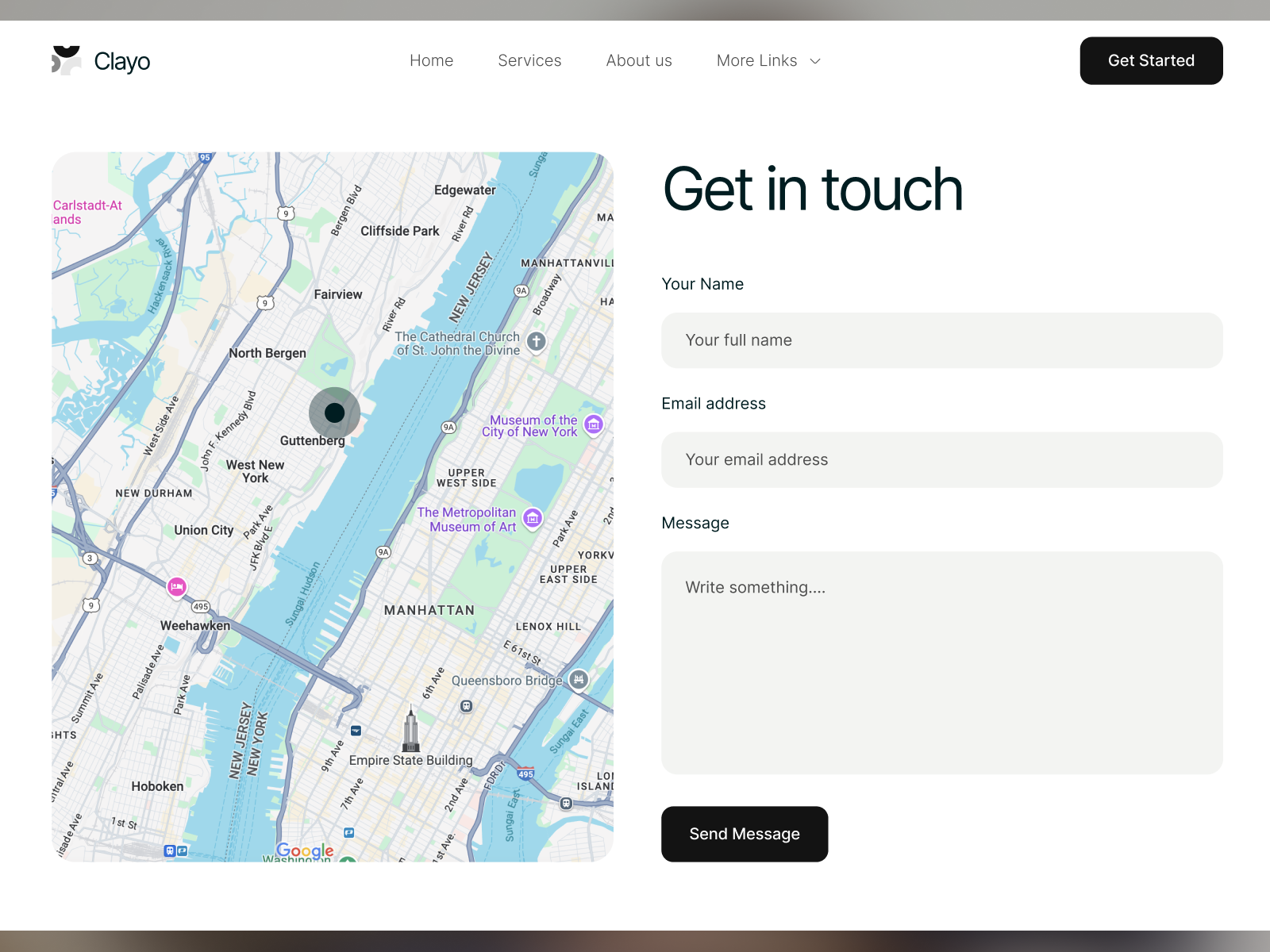
Task: Focus the Your email address field
Action: coord(941,460)
